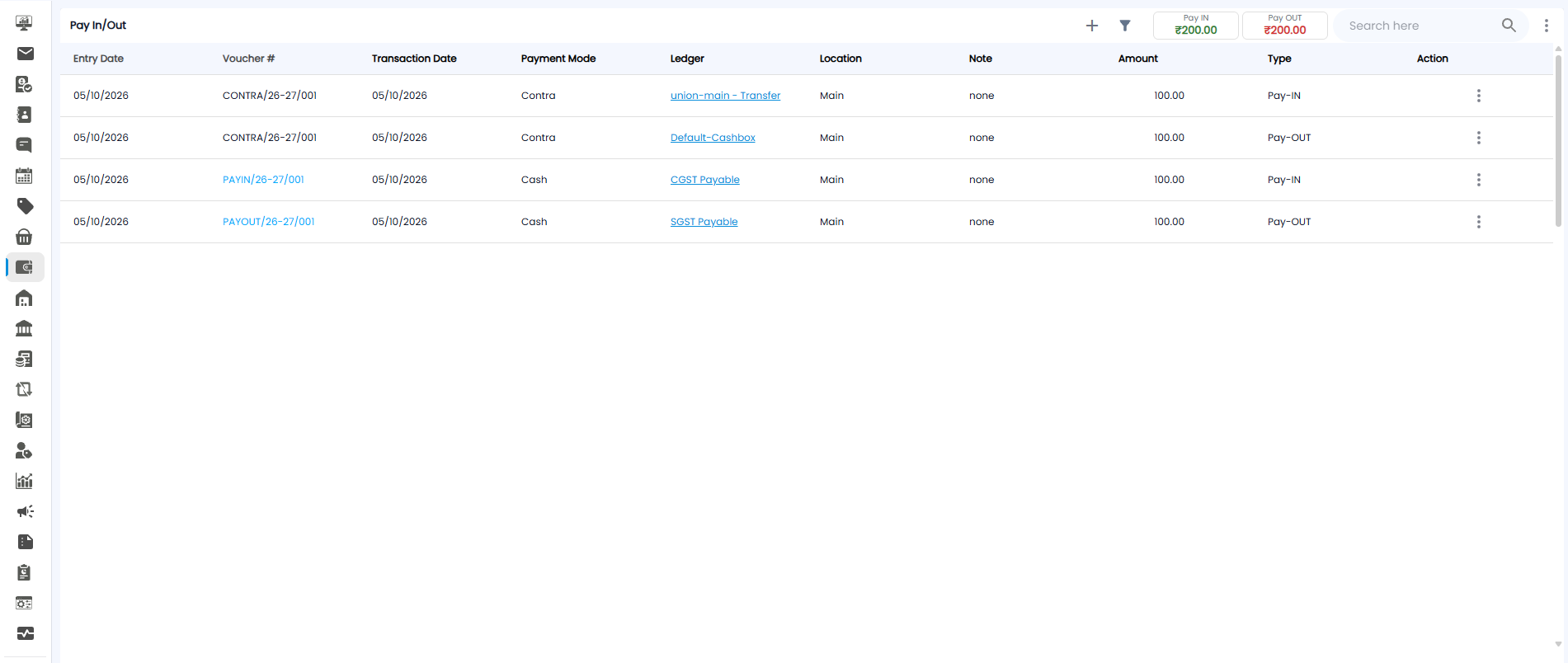1568x663 pixels.
Task: Open voucher PAYOUT/26-27/001
Action: point(269,222)
